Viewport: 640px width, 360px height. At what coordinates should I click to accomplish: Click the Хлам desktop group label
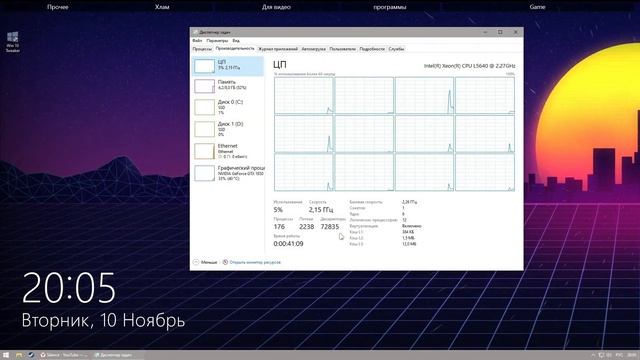(x=162, y=7)
